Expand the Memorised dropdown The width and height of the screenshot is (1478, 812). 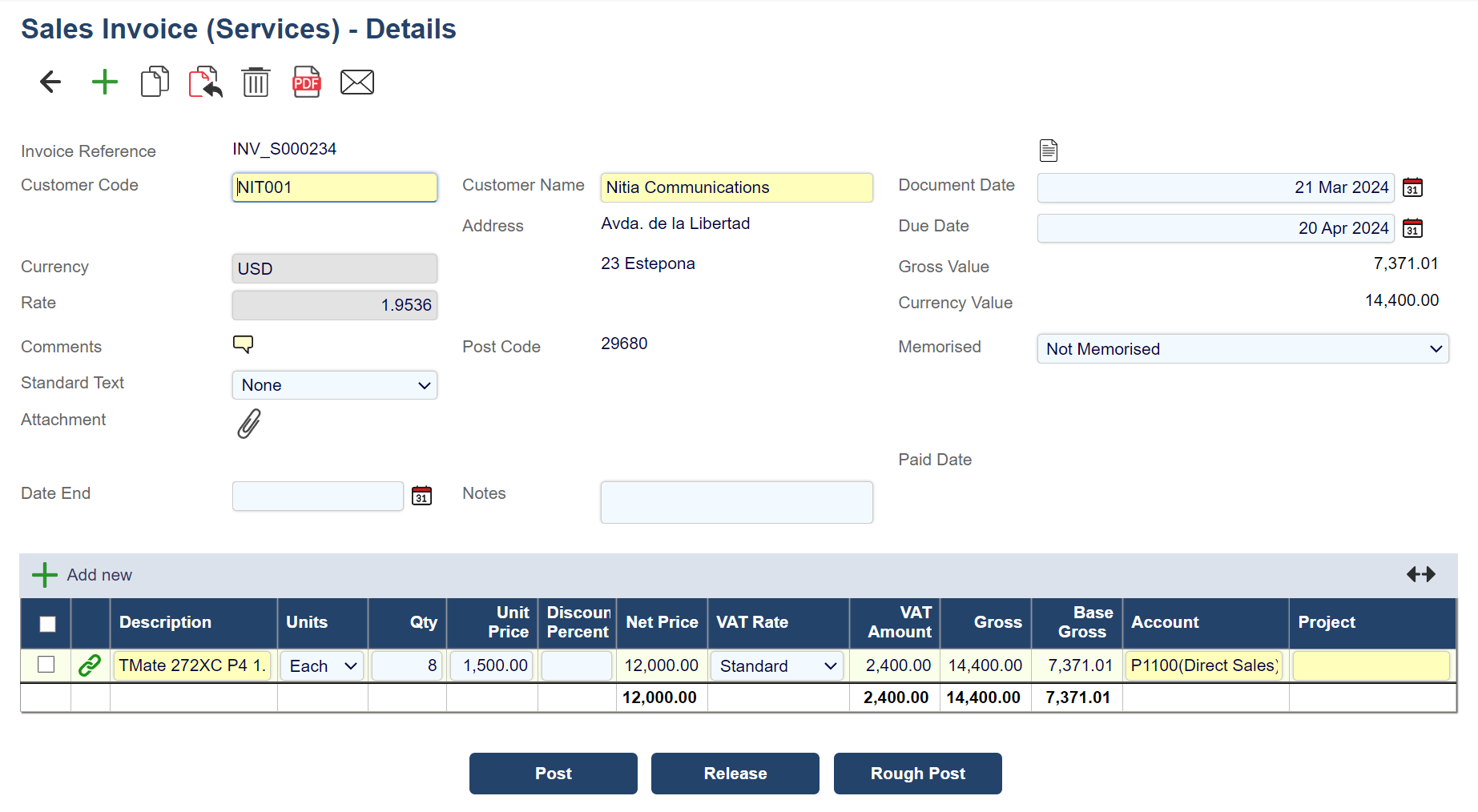1242,349
